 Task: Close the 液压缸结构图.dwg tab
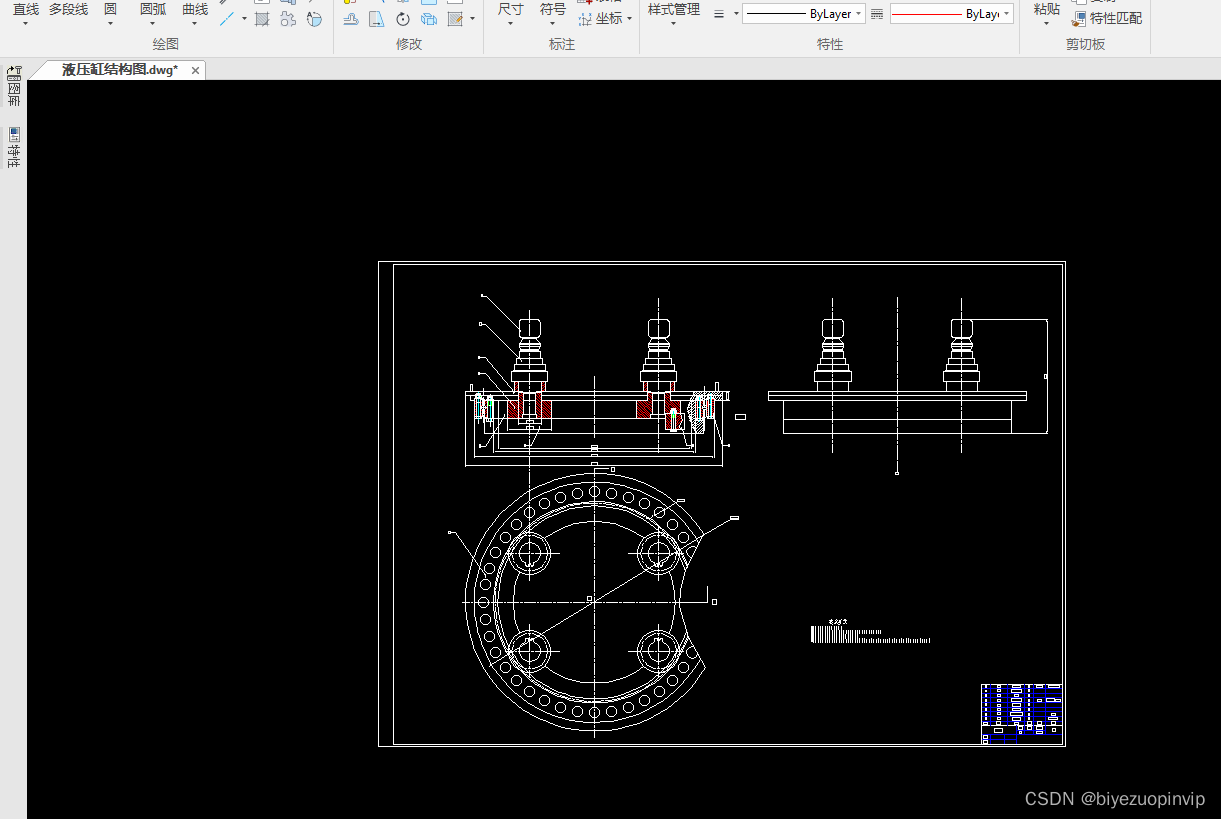196,70
